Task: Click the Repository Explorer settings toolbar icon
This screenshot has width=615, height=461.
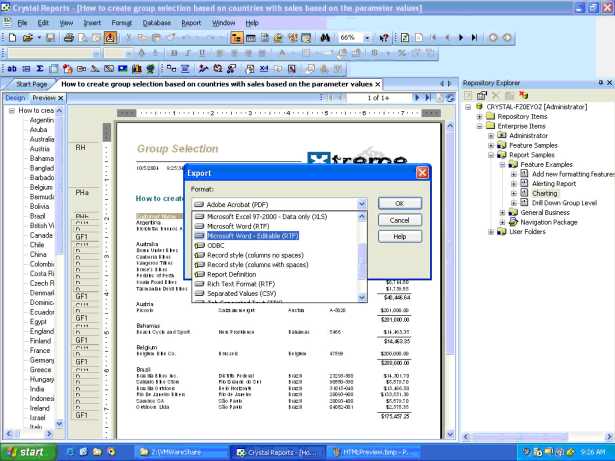Action: pos(482,95)
